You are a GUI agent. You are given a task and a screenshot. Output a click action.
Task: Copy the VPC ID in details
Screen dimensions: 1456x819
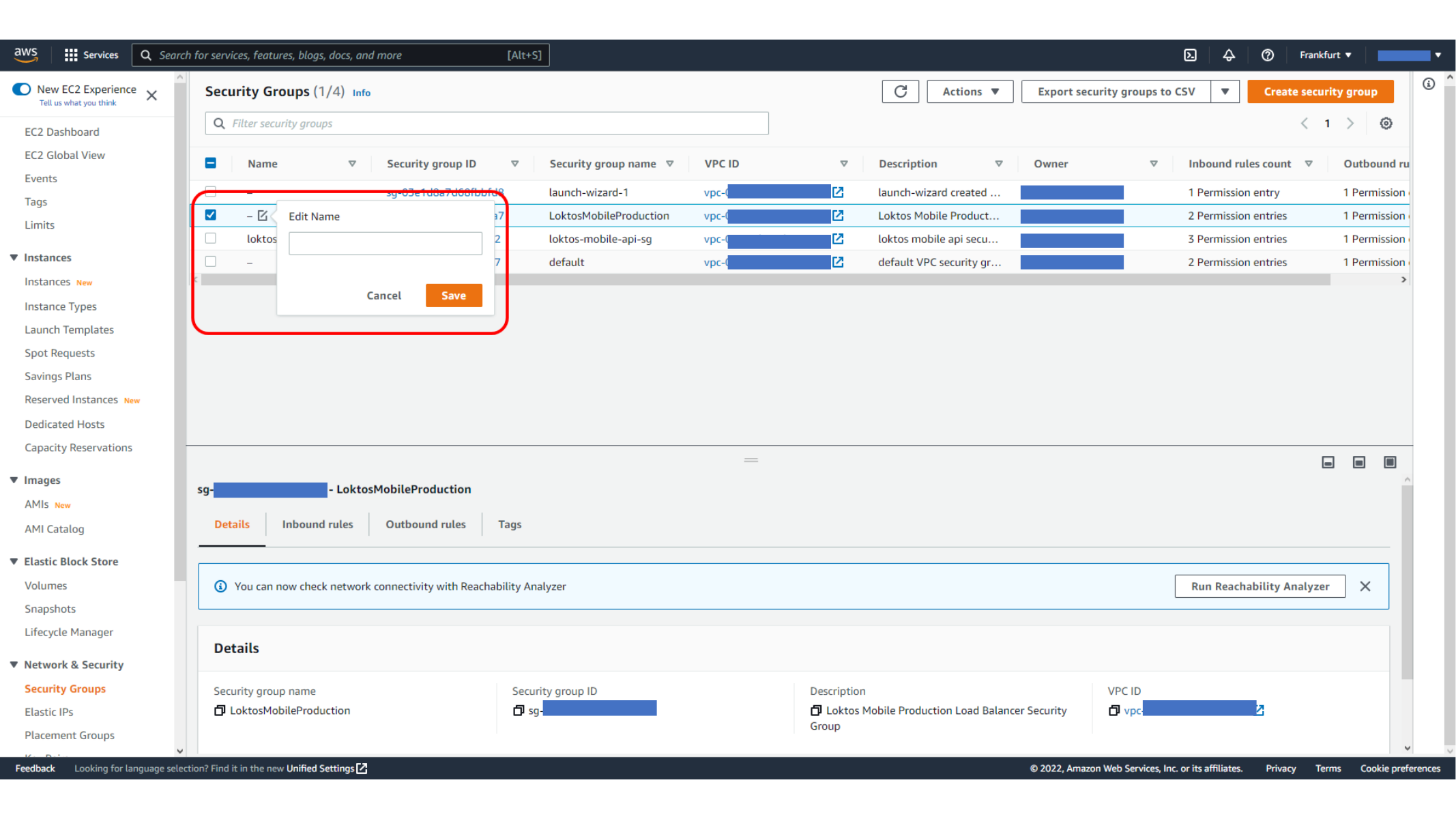(x=1114, y=710)
